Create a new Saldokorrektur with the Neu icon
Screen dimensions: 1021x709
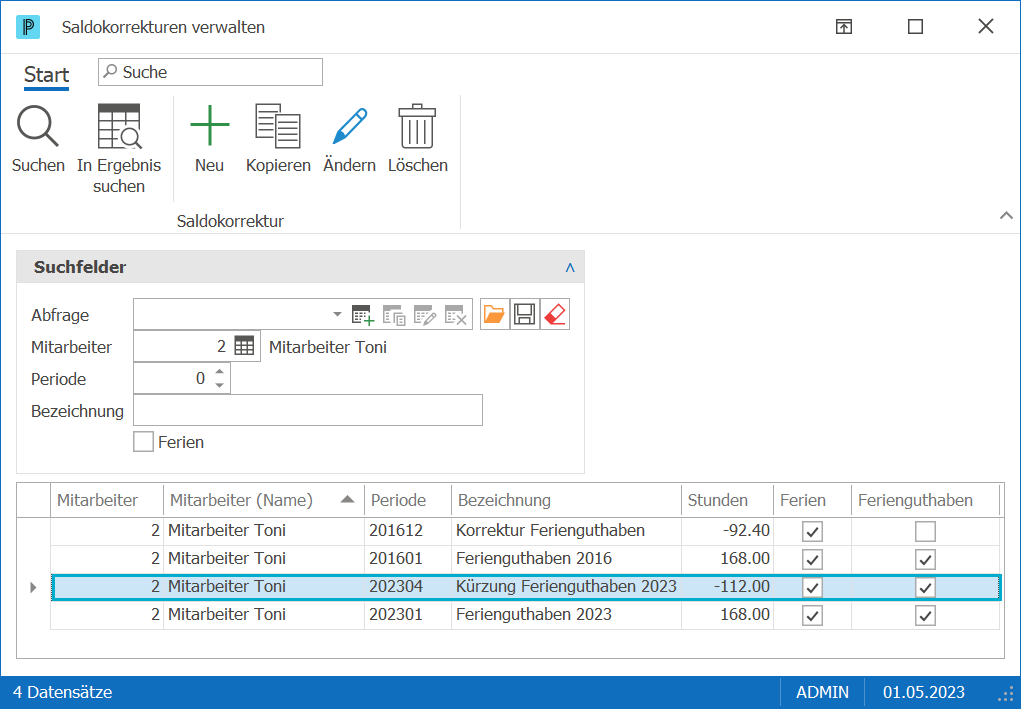click(x=210, y=125)
